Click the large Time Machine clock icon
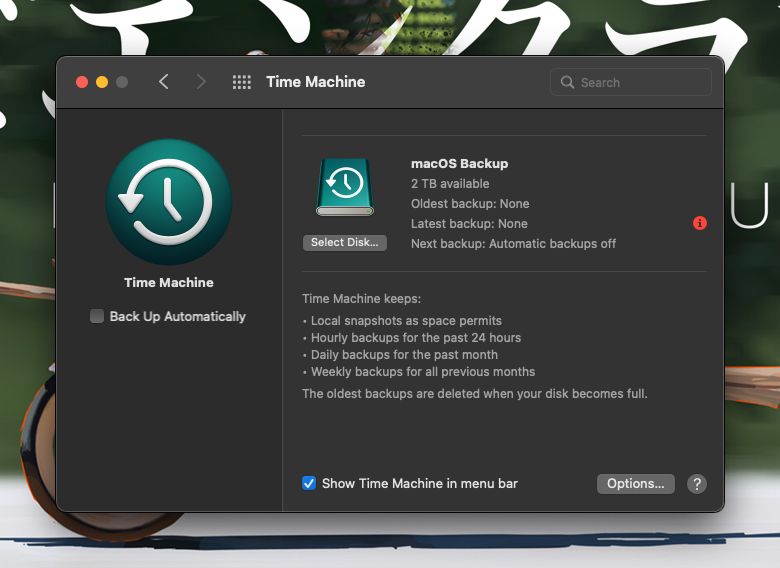780x568 pixels. pyautogui.click(x=169, y=202)
